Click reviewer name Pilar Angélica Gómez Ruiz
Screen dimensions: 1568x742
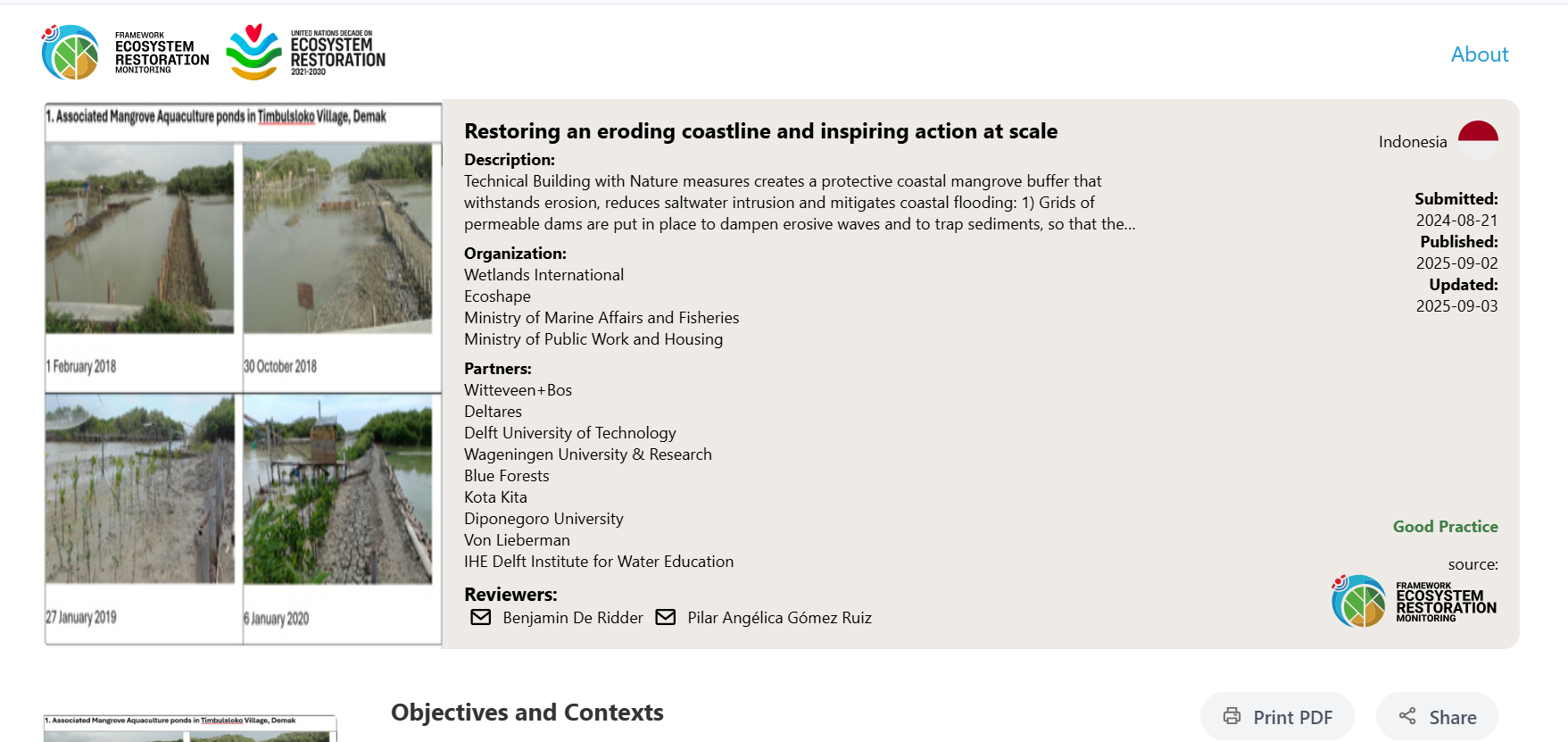pos(779,618)
